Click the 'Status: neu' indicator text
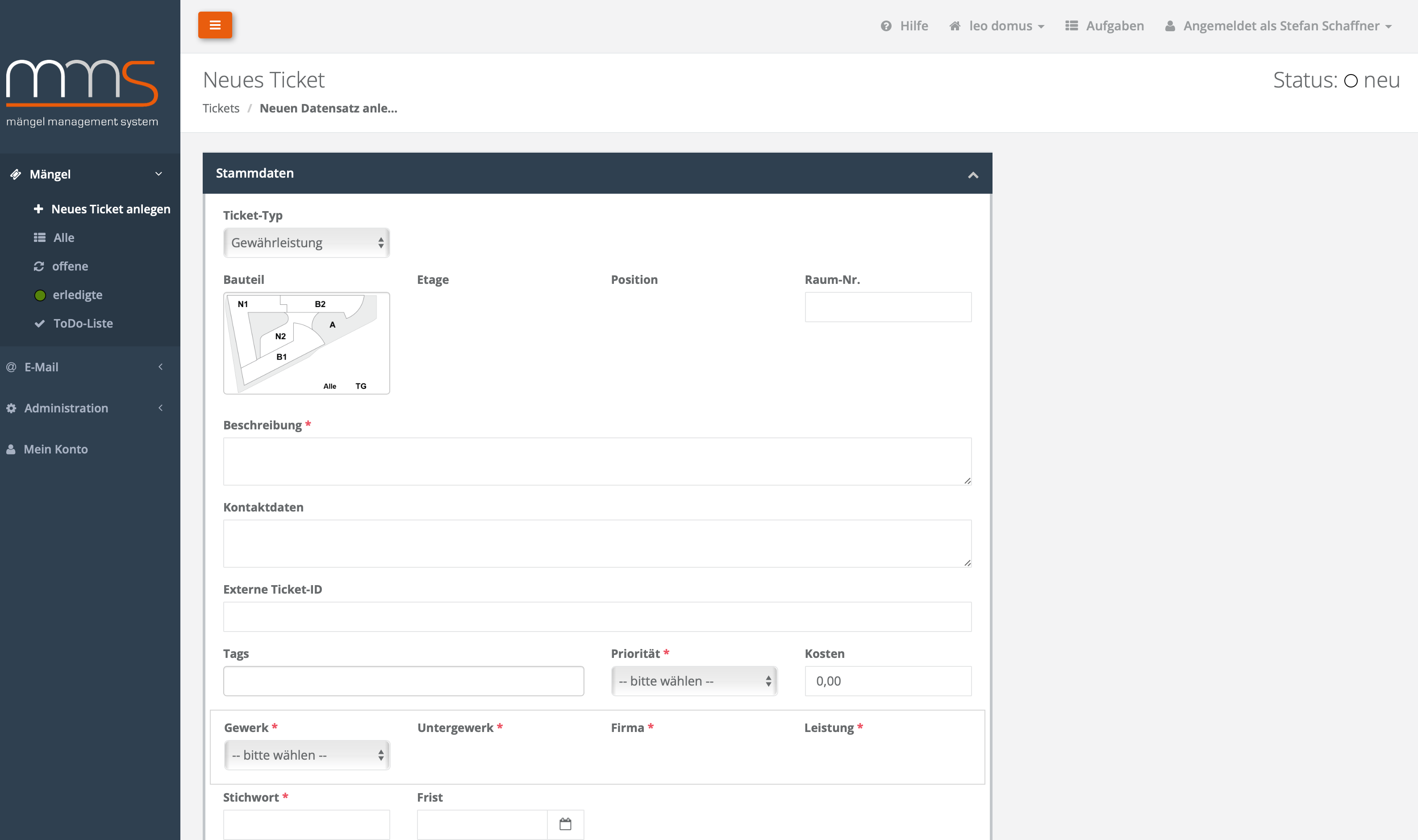 click(x=1336, y=80)
